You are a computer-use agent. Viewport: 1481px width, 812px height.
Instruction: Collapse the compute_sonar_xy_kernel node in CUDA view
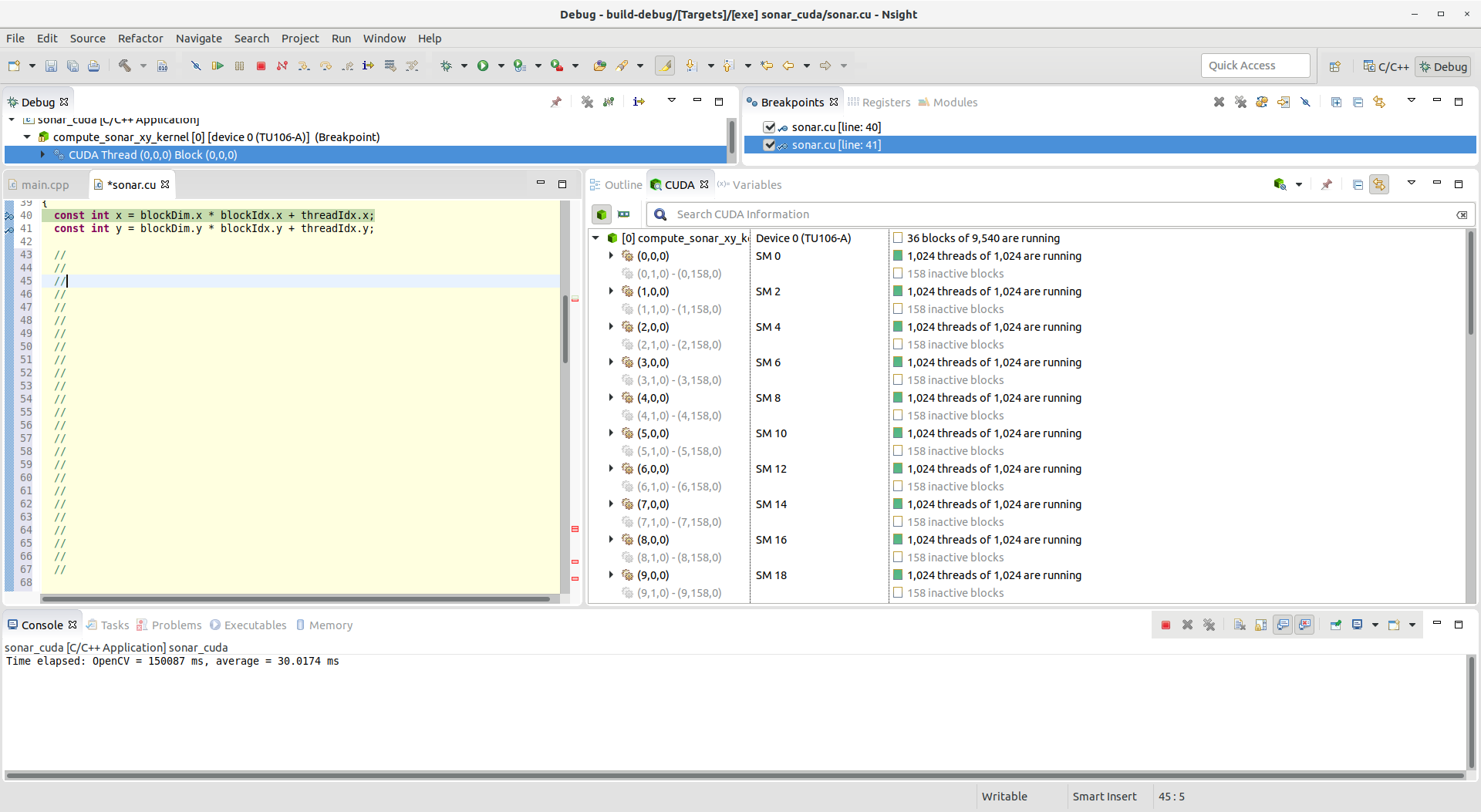[x=596, y=238]
